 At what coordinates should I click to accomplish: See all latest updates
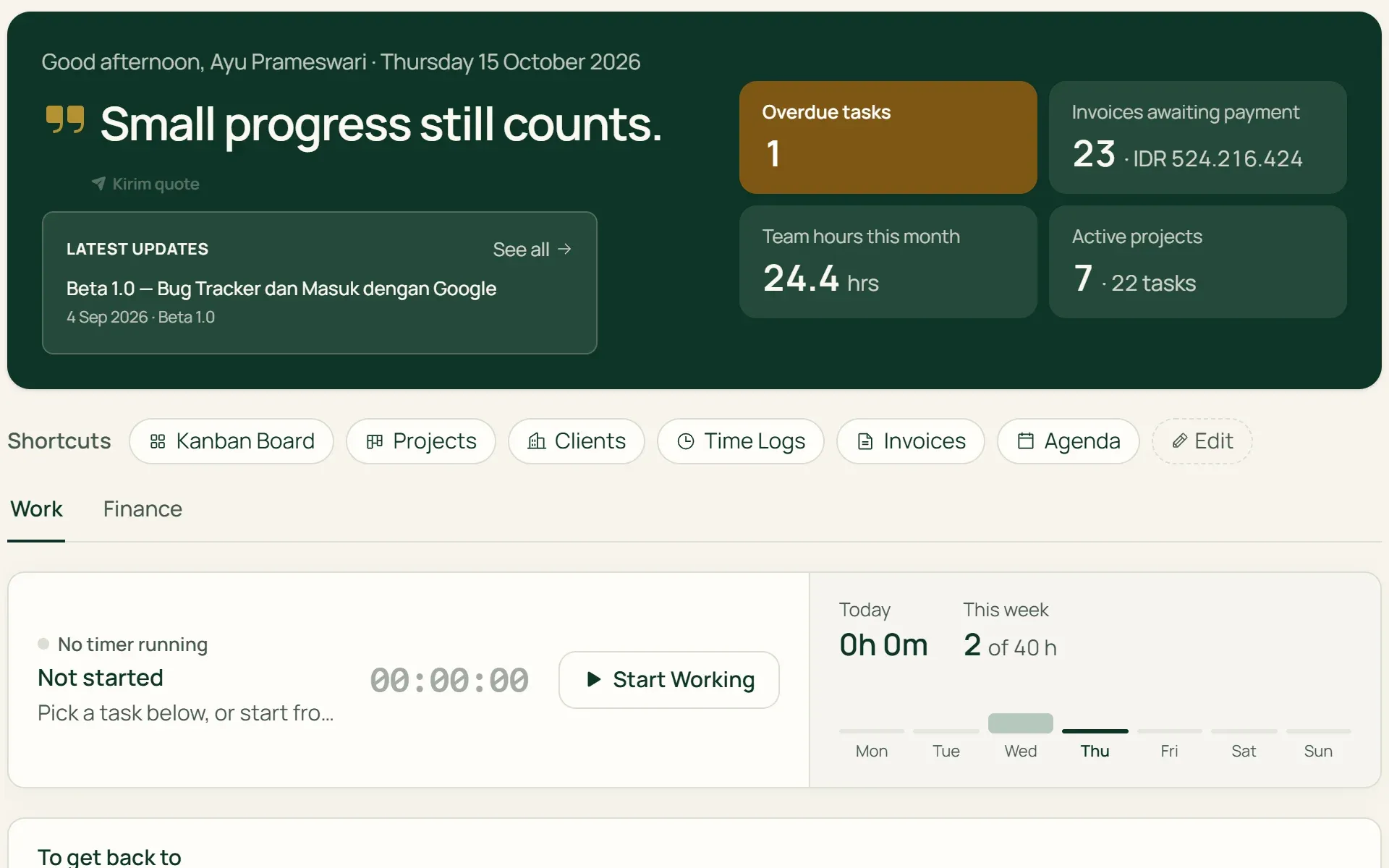point(532,249)
